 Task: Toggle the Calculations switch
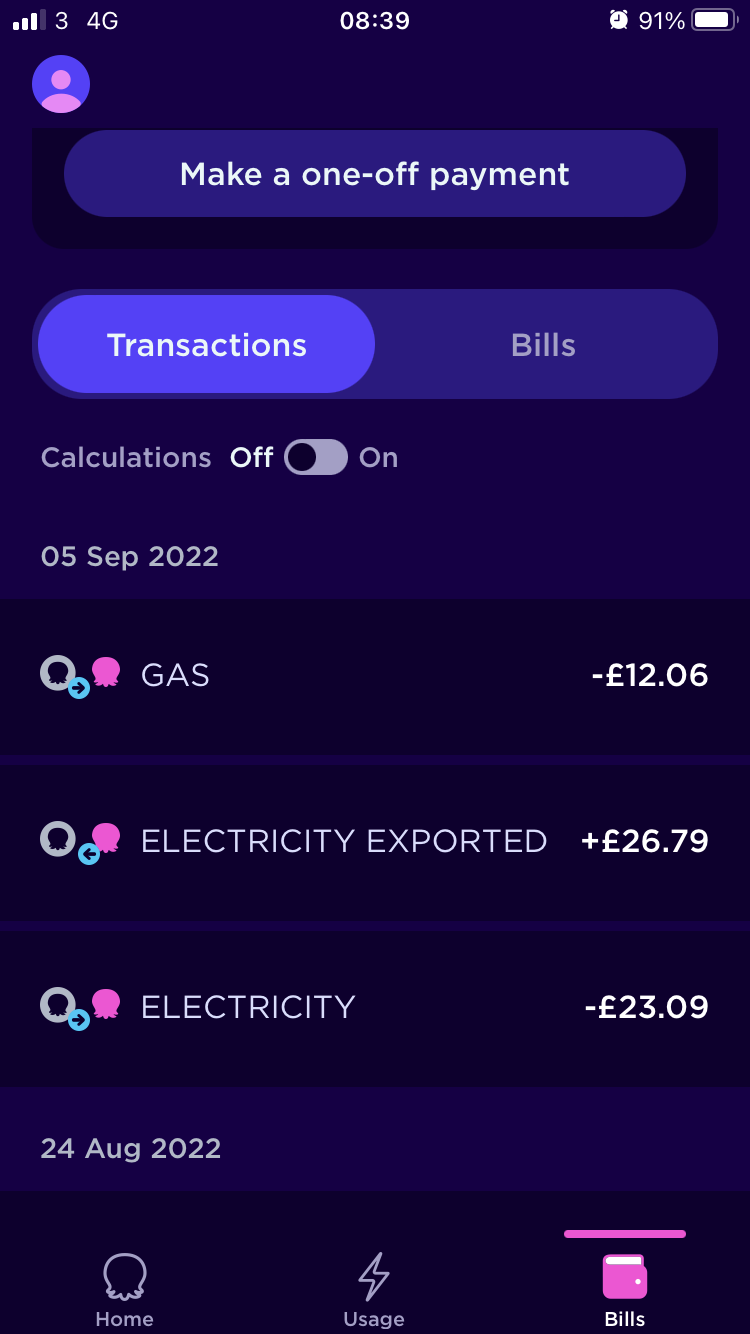[x=316, y=458]
